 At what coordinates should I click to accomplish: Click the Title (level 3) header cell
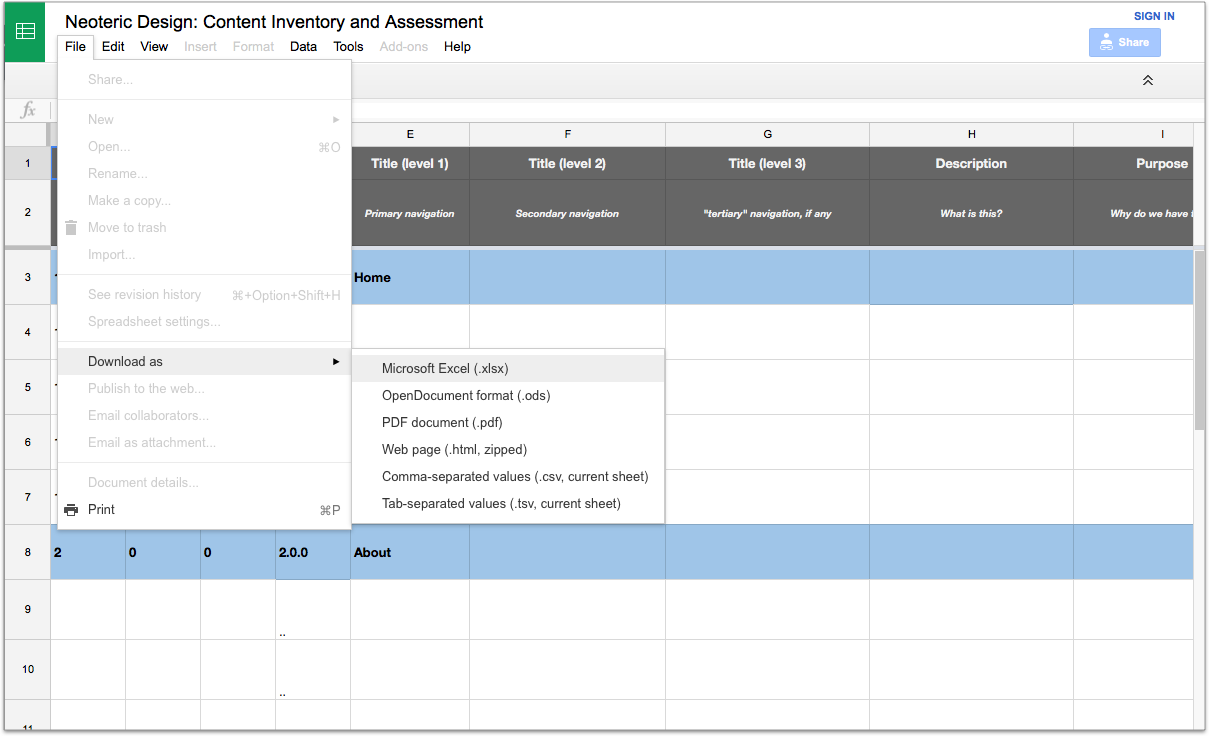pyautogui.click(x=768, y=163)
